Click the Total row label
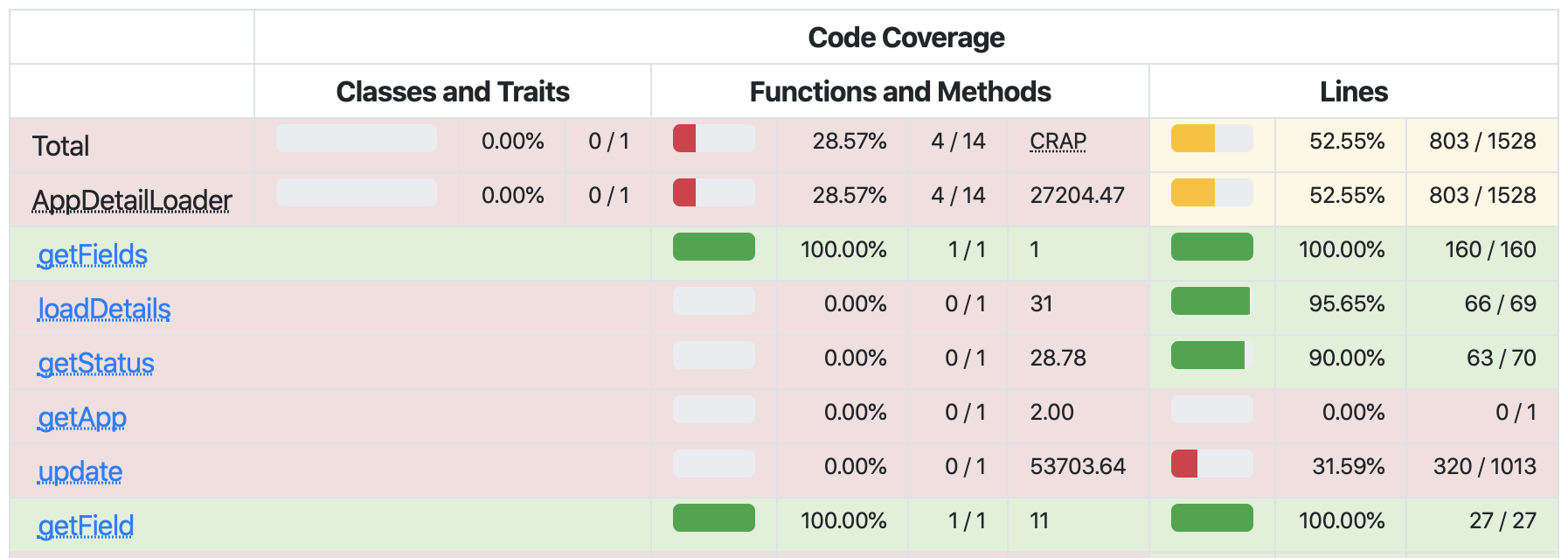 tap(60, 146)
